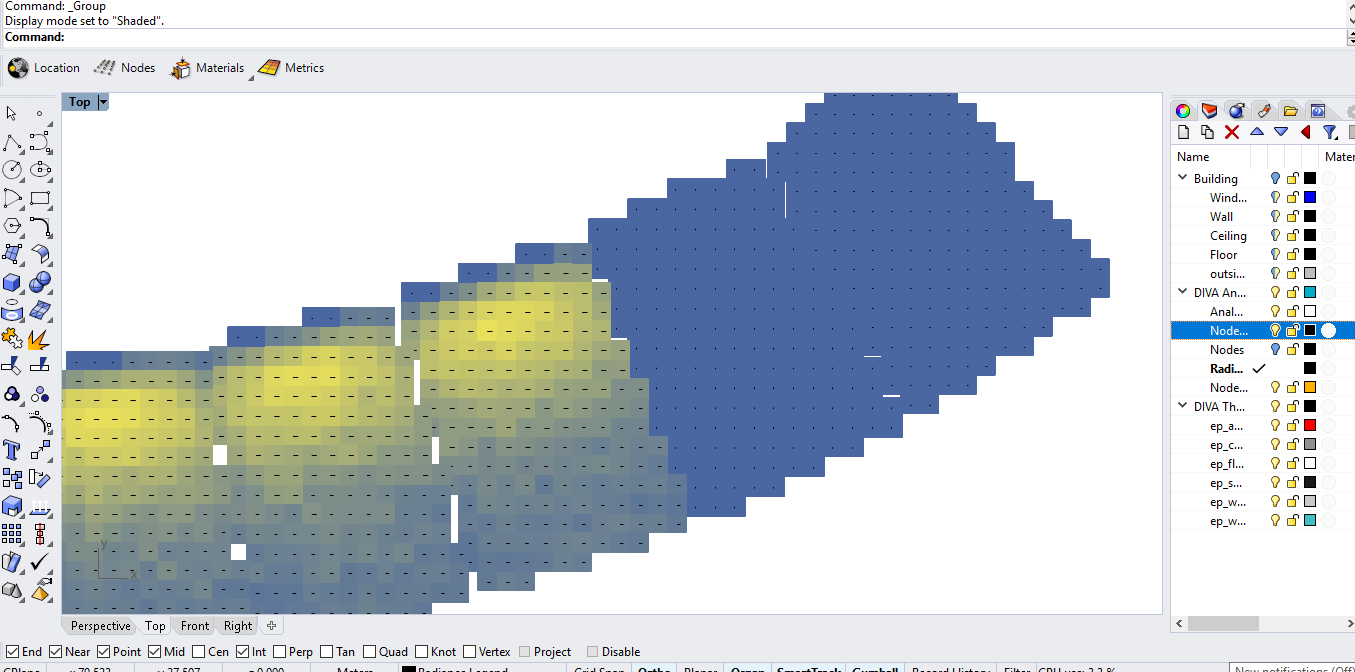Enable the Perp osnap checkbox
The image size is (1355, 672).
[279, 652]
